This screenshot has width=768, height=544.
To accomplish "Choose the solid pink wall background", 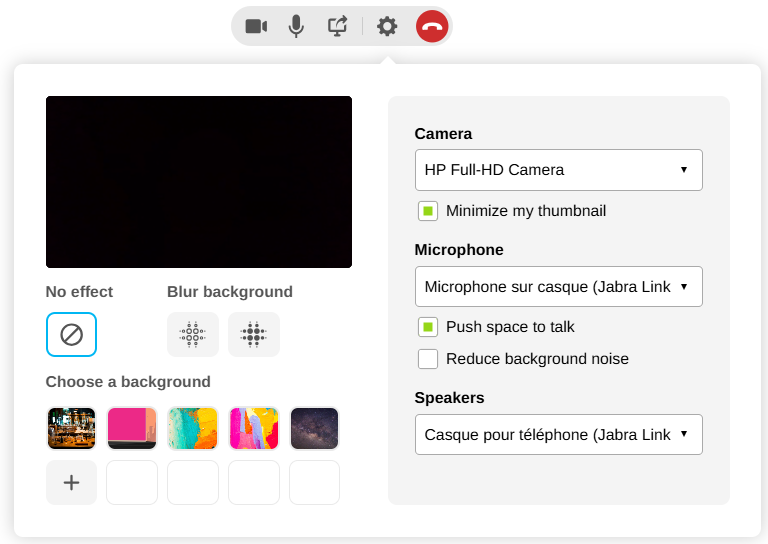I will [132, 428].
